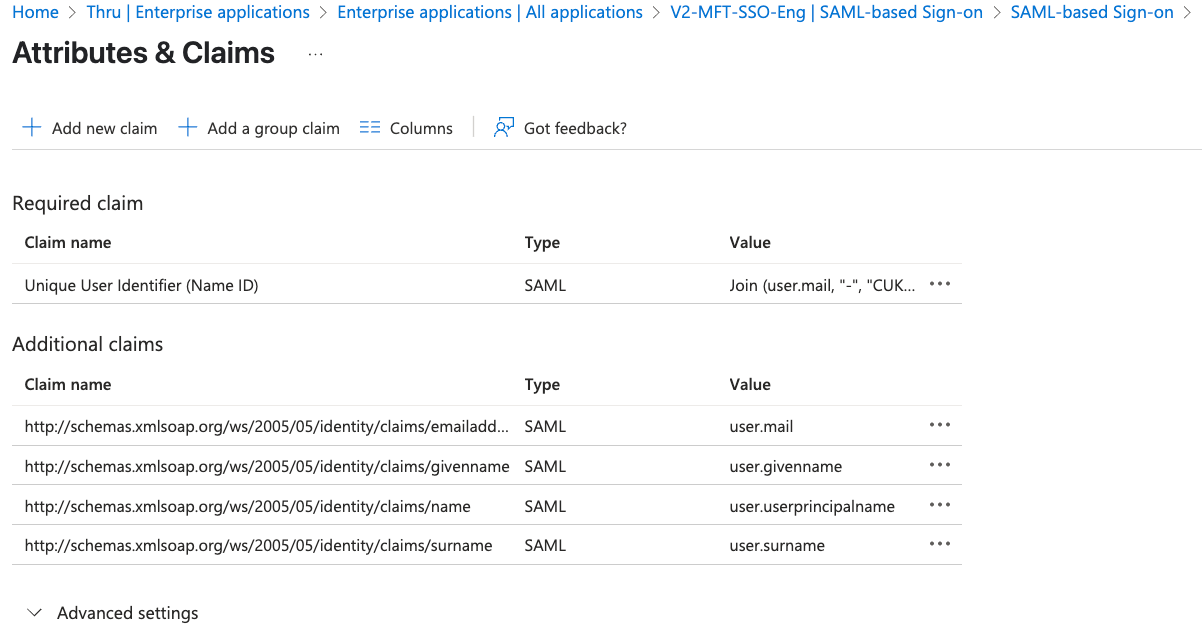Open ellipsis menu for emailaddress claim row

(939, 425)
